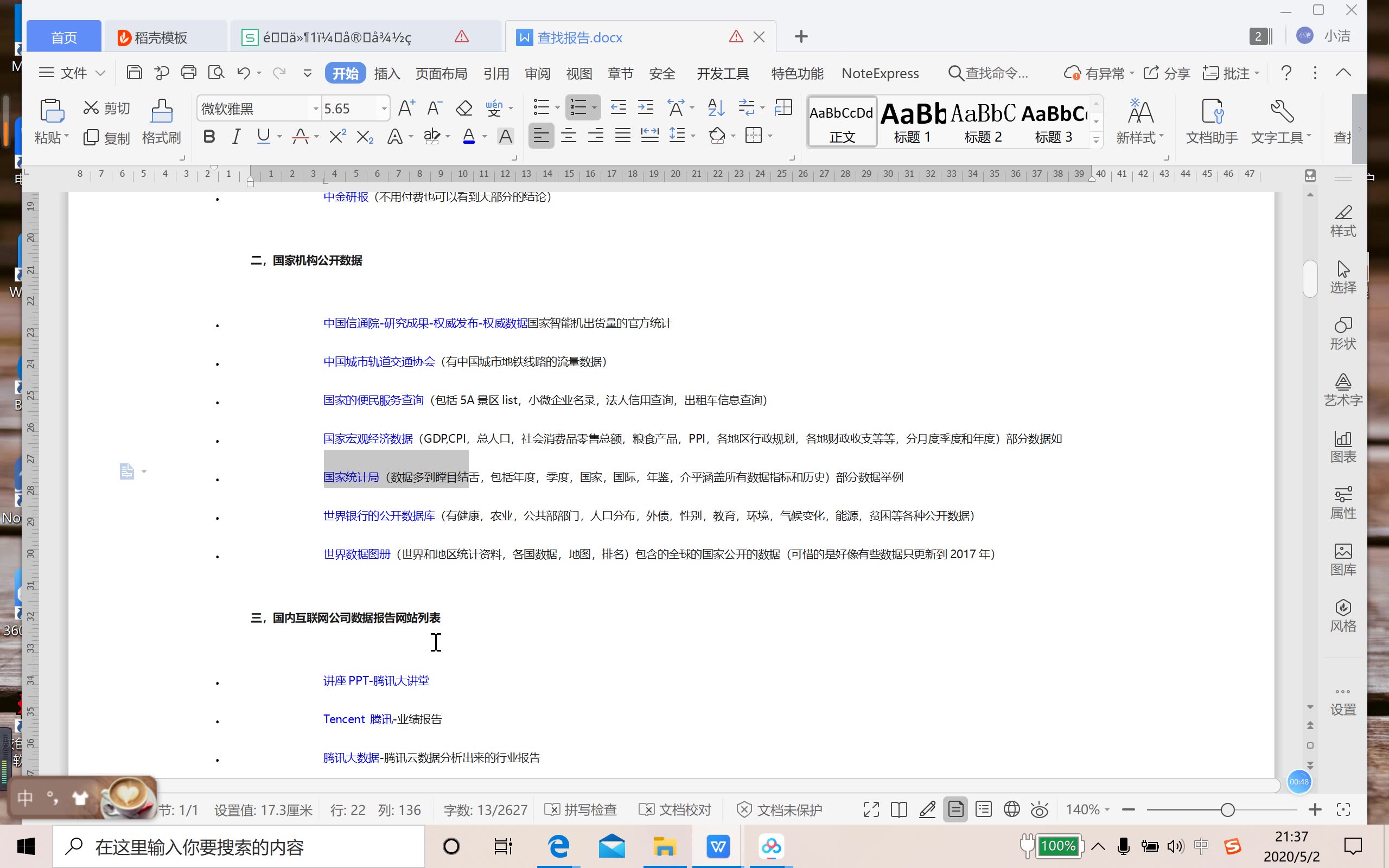The image size is (1389, 868).
Task: Expand the styles gallery list
Action: tap(1095, 140)
